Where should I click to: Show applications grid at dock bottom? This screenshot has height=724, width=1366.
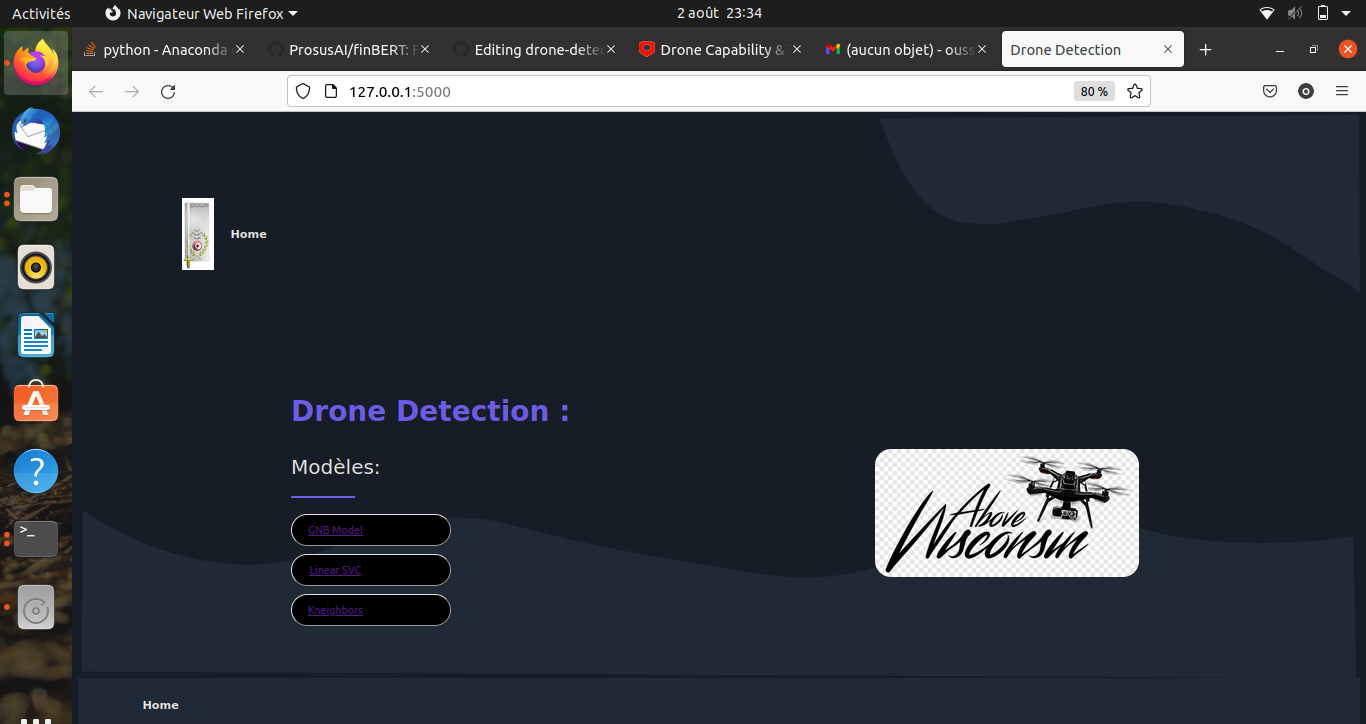coord(36,718)
